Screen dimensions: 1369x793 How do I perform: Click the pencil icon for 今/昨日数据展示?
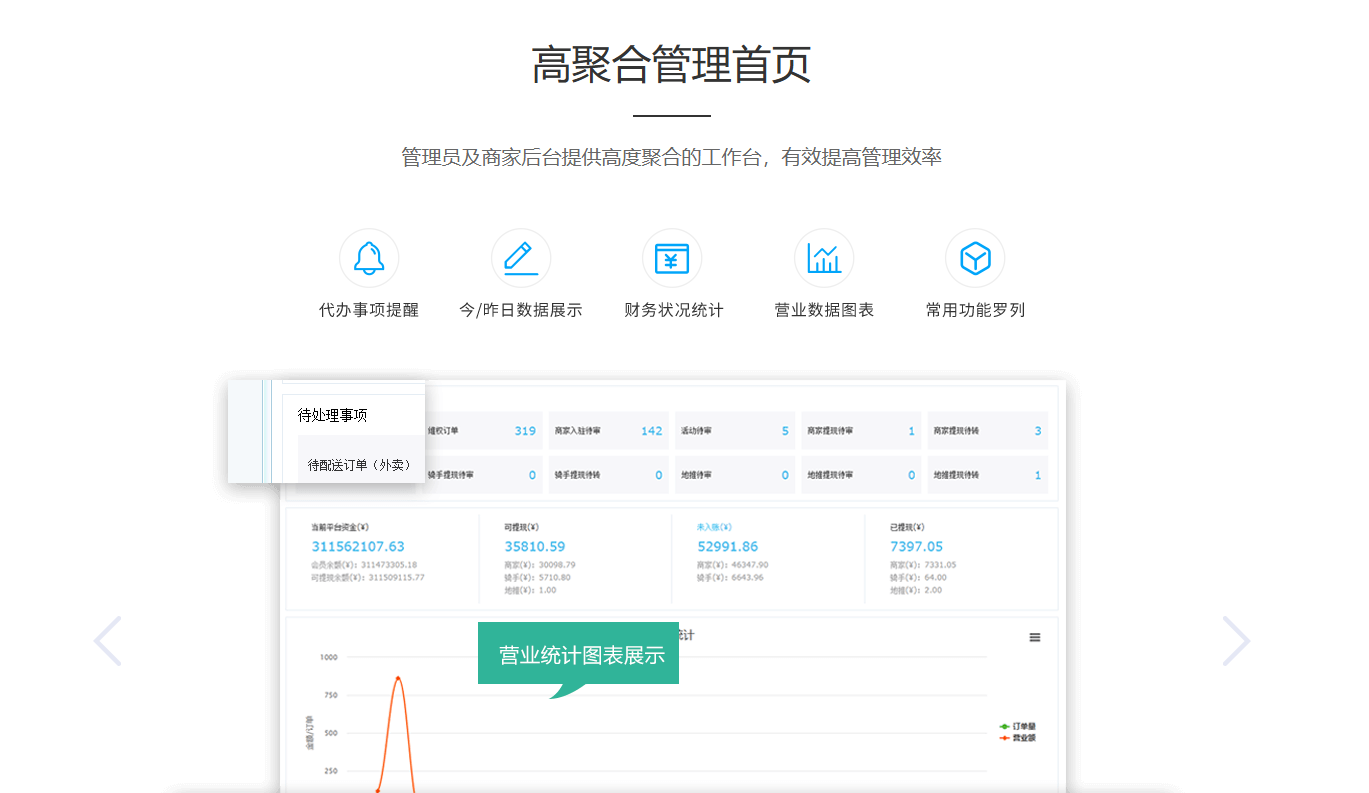520,258
